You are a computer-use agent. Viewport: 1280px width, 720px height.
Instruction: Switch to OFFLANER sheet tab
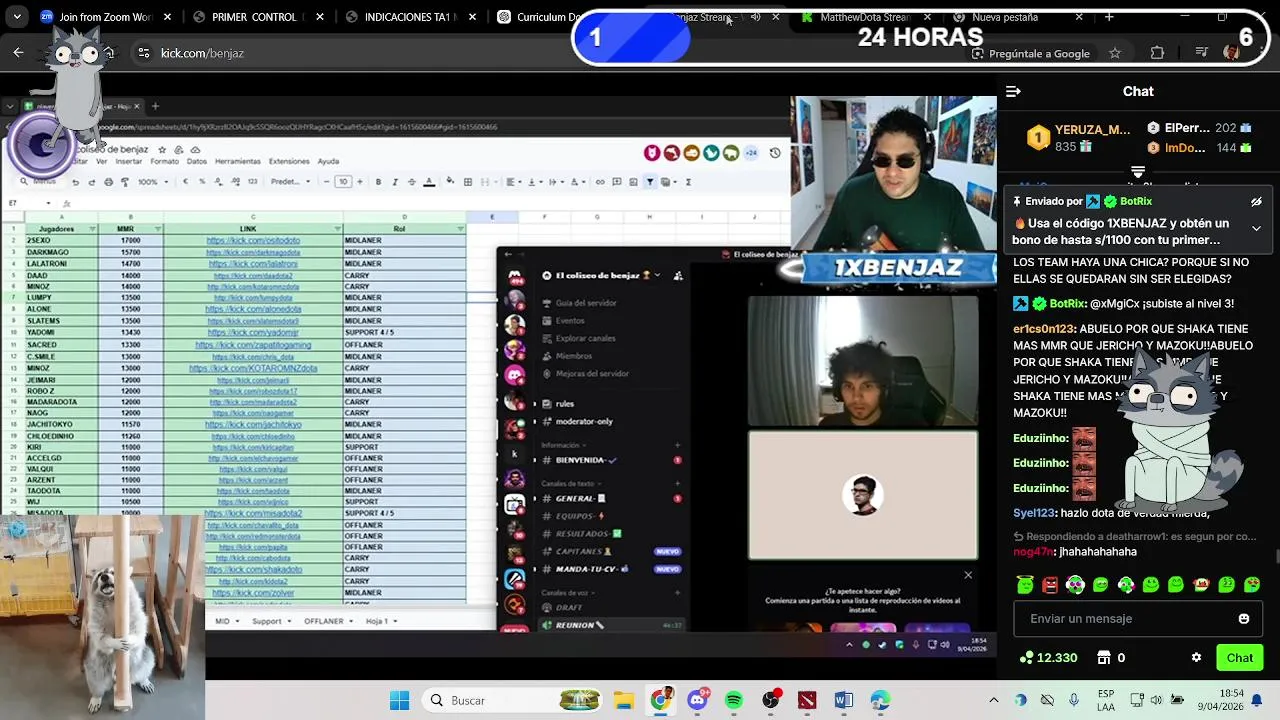point(328,621)
